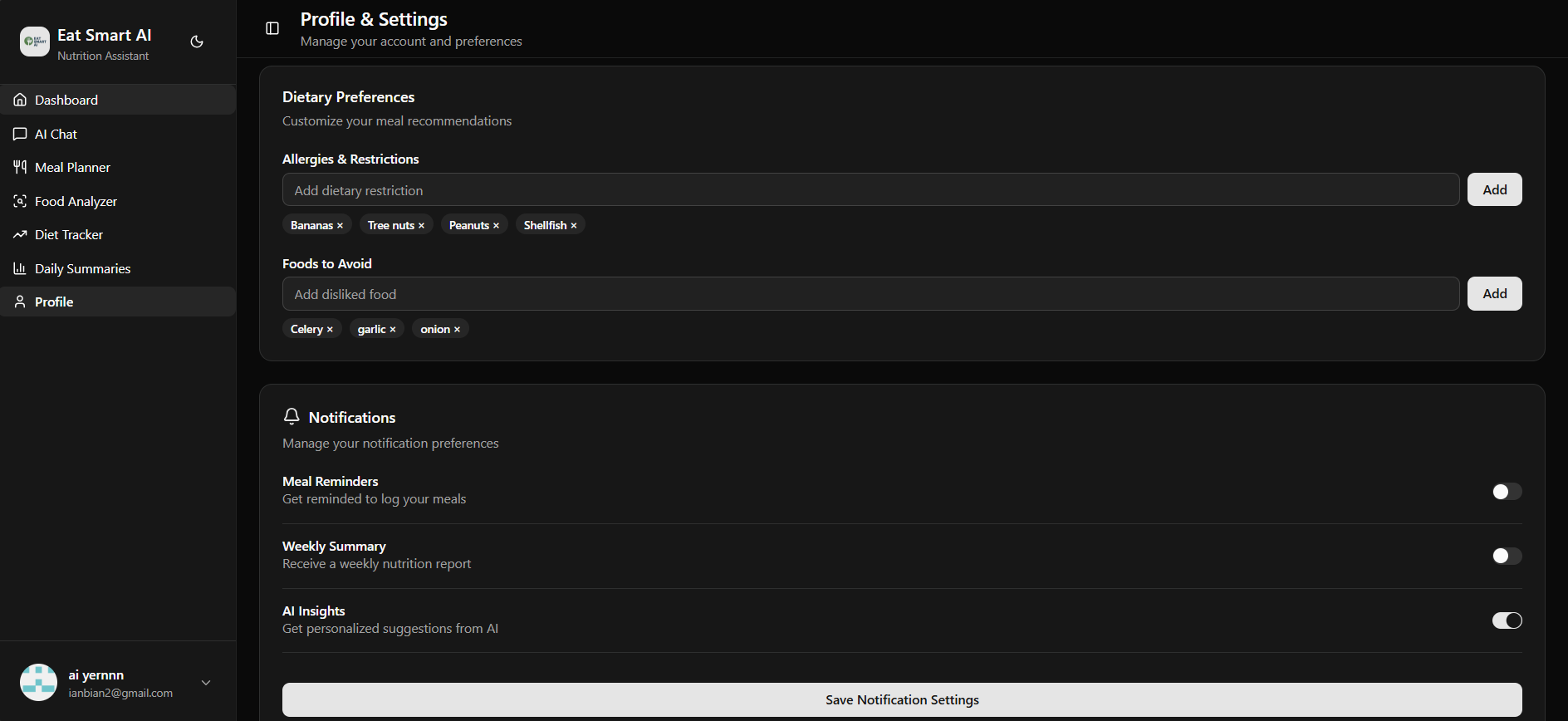
Task: Click the Allergies & Restrictions label
Action: pos(350,159)
